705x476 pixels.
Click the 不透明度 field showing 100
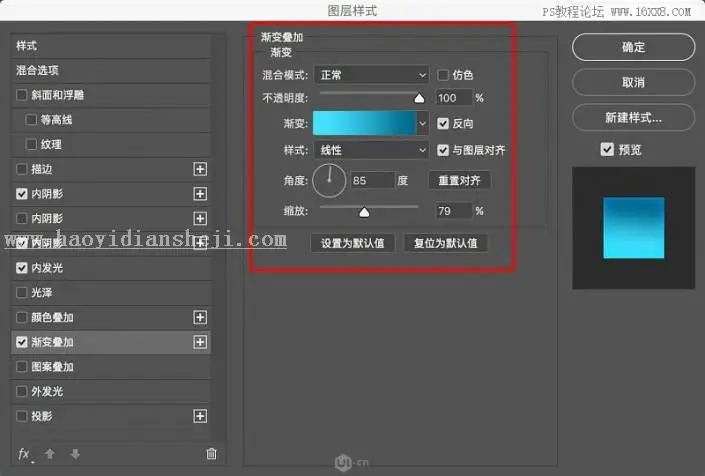(454, 98)
